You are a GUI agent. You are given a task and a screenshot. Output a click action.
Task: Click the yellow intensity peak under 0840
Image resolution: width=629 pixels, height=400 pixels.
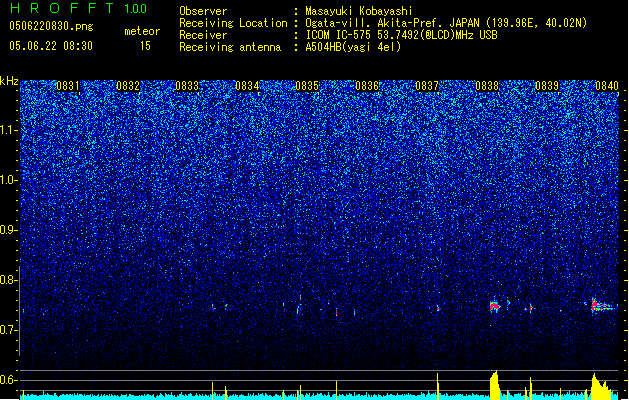[600, 387]
